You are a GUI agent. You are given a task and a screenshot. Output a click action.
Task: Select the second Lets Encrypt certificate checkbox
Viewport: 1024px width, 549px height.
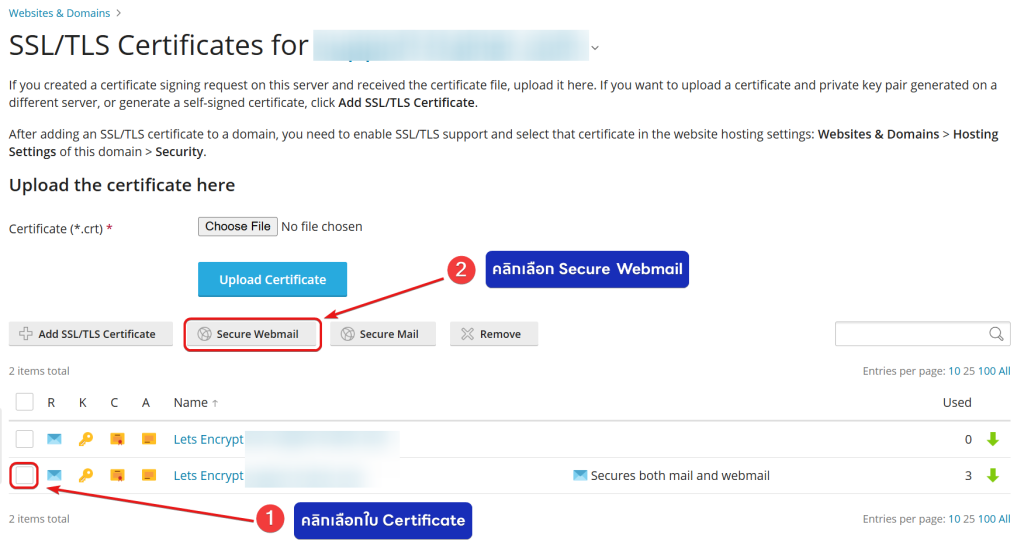point(25,476)
